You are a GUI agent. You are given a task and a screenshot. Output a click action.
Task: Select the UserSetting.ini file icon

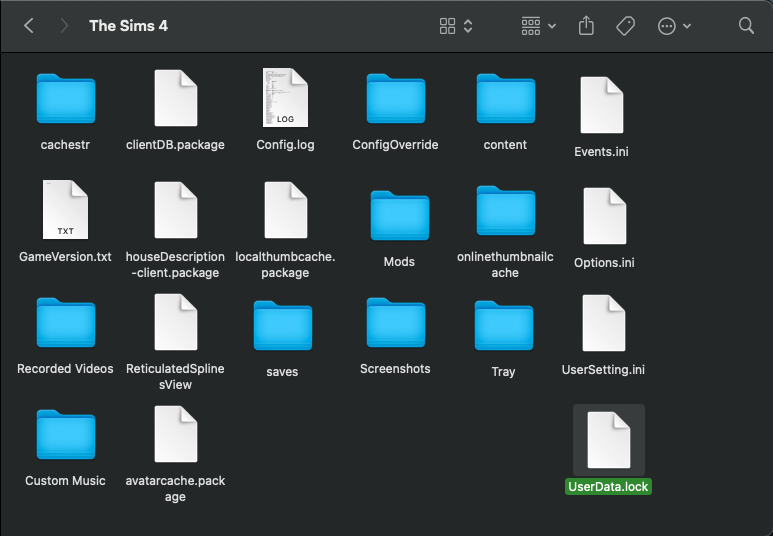pyautogui.click(x=603, y=322)
